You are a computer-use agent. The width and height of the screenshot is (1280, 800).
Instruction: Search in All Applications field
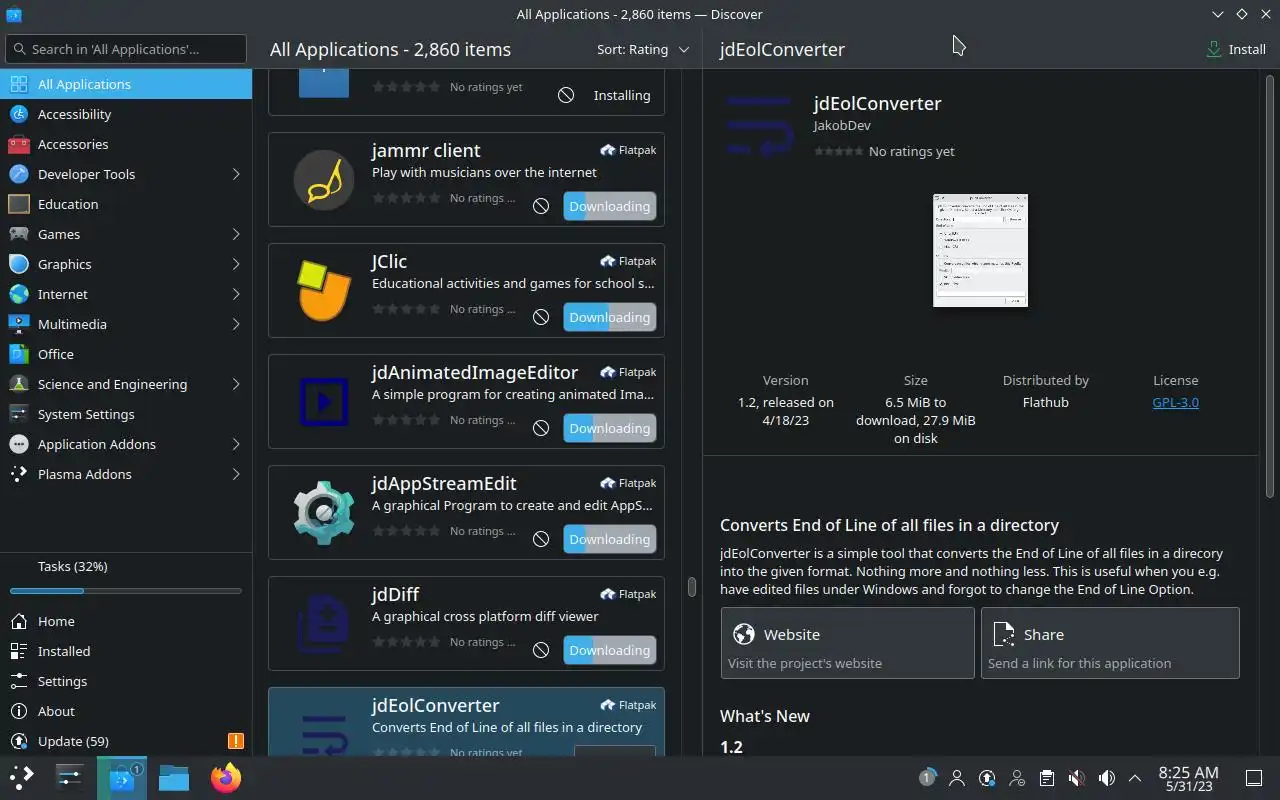click(x=126, y=49)
